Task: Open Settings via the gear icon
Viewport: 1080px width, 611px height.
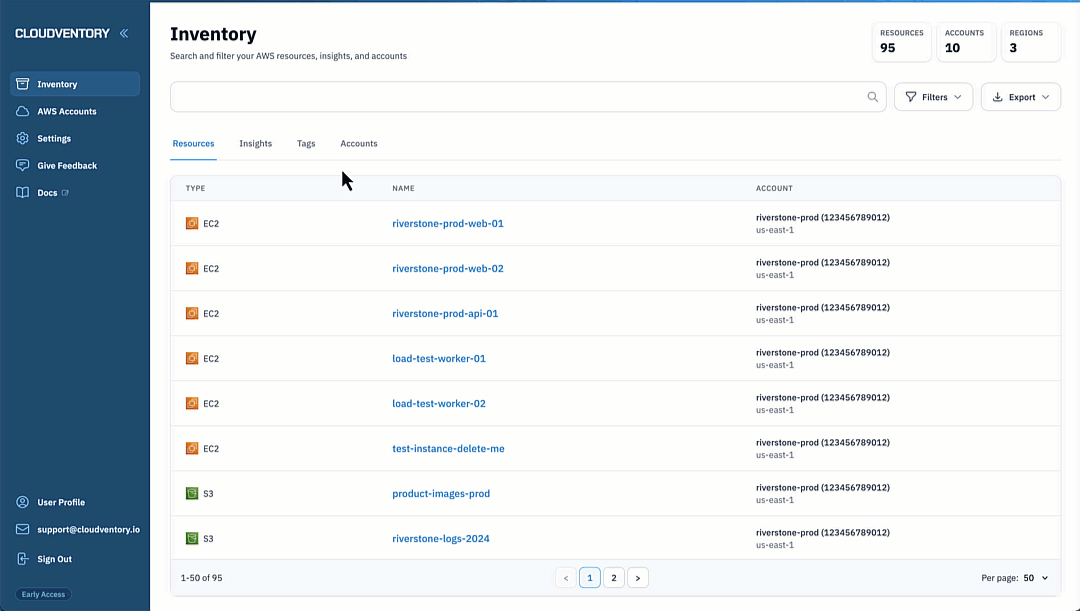Action: tap(22, 138)
